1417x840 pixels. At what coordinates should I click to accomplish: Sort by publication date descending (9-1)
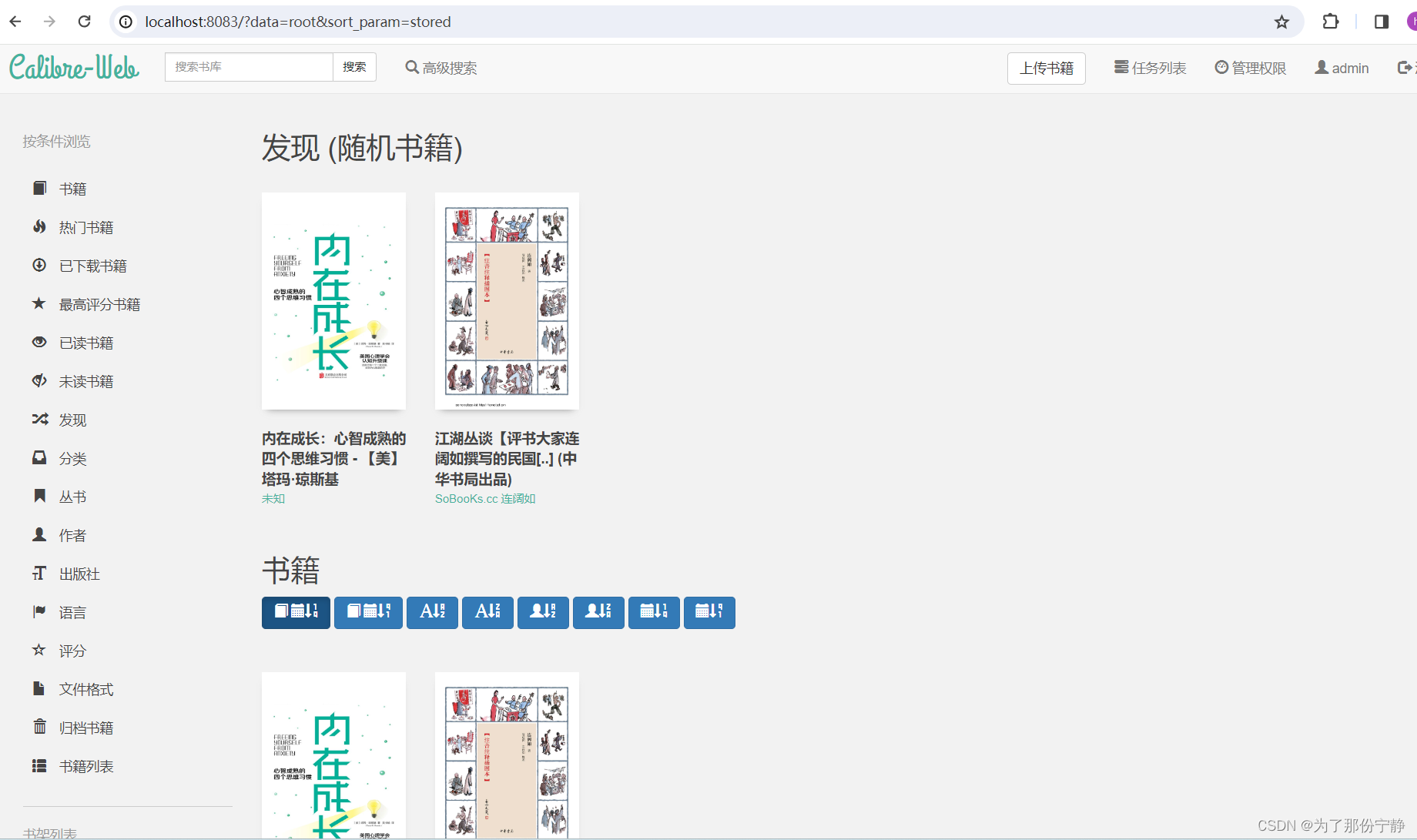click(x=709, y=612)
